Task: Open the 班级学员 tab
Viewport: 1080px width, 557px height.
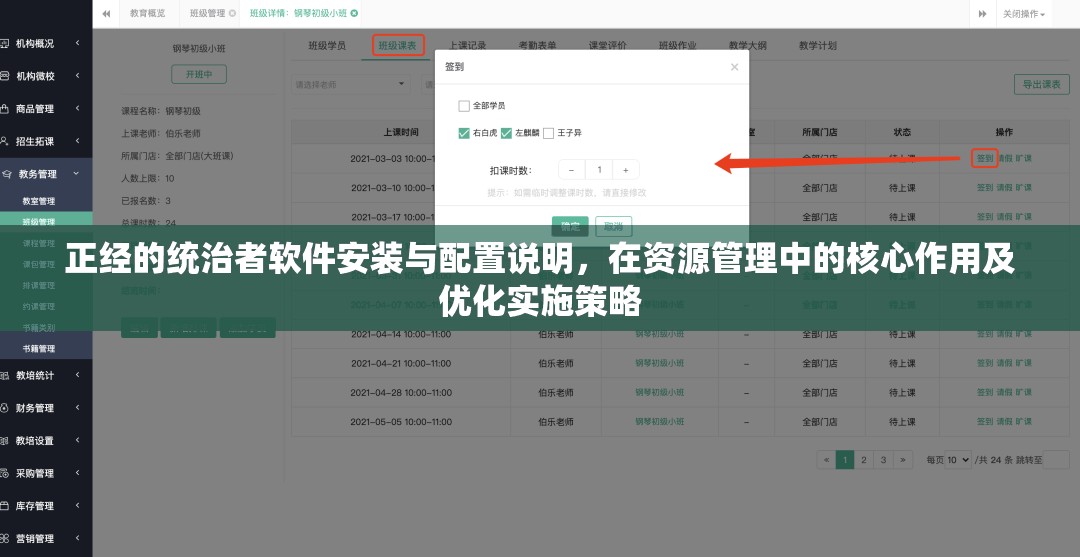Action: [x=327, y=46]
